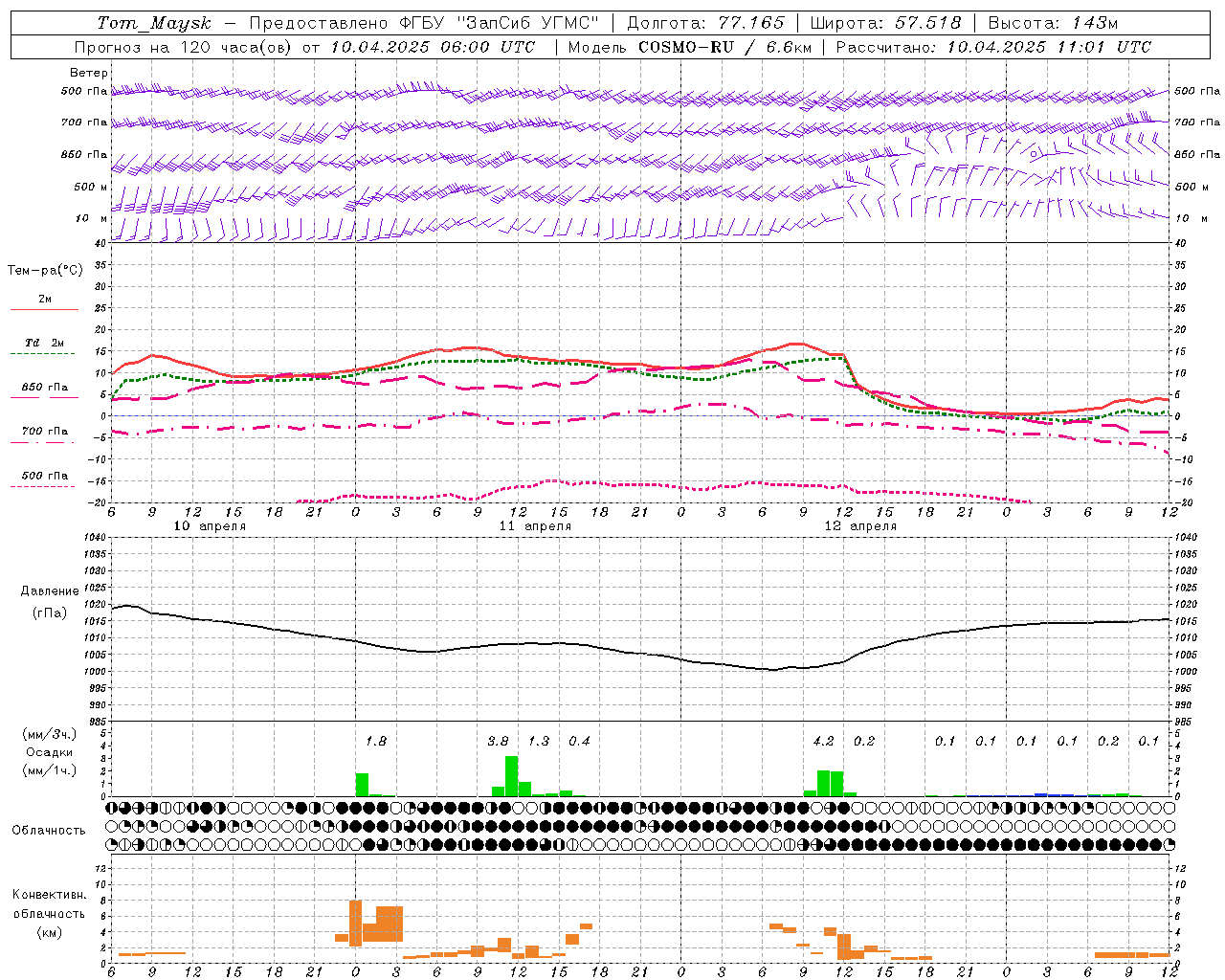Select the (км) kilometers unit label
The image size is (1225, 980).
click(50, 932)
